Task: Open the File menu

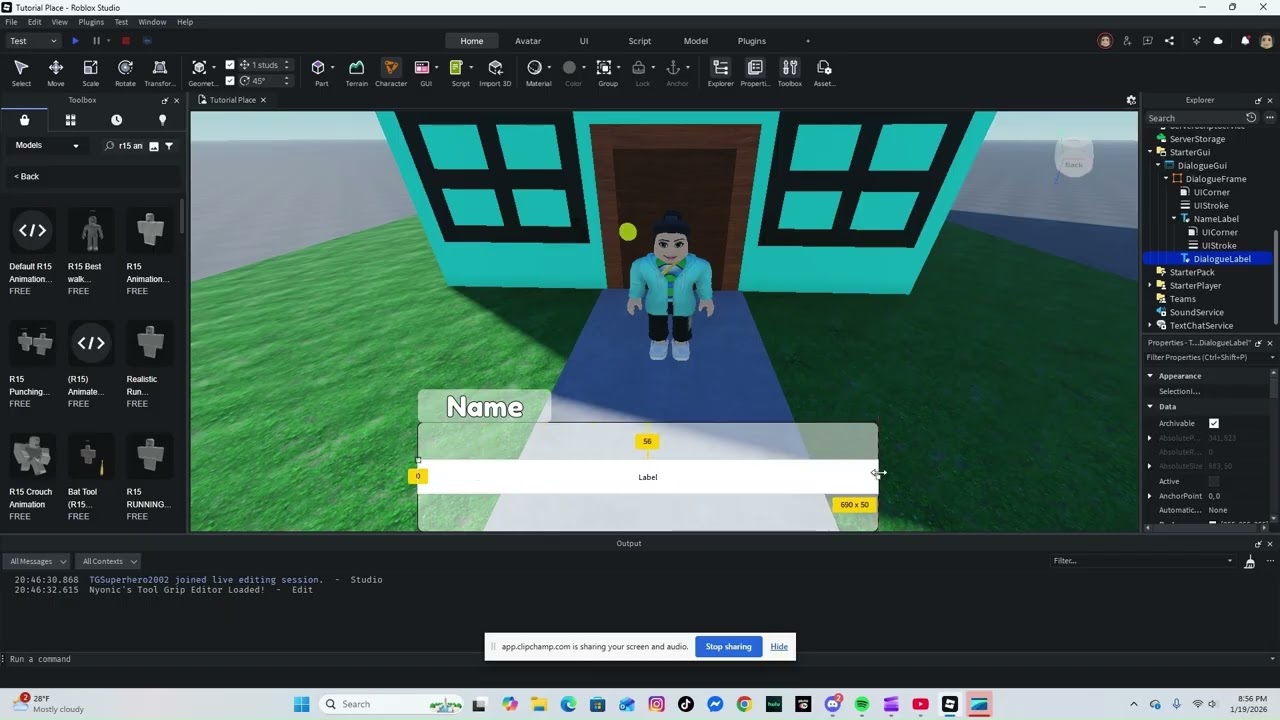Action: pos(12,22)
